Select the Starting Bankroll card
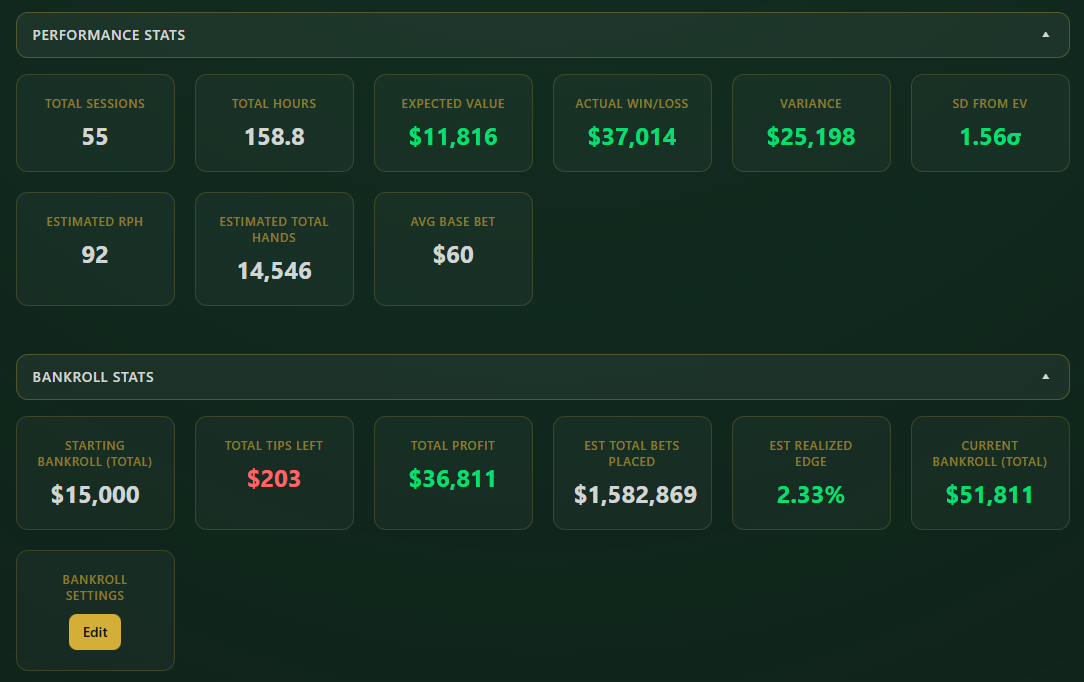 [x=95, y=472]
